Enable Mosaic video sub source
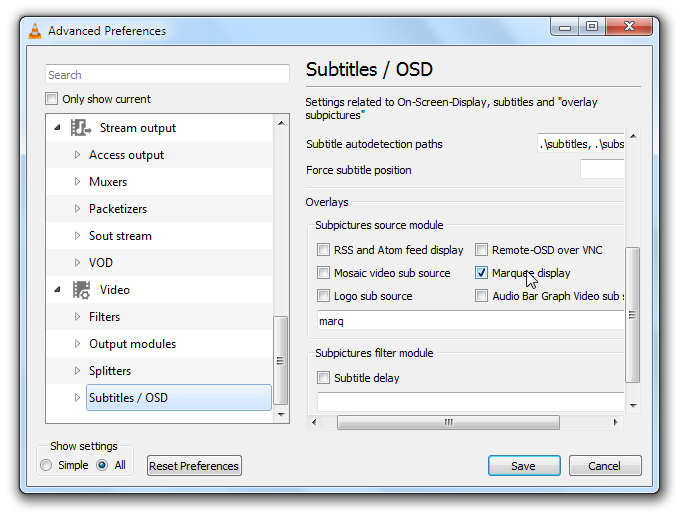The image size is (676, 511). [x=323, y=273]
